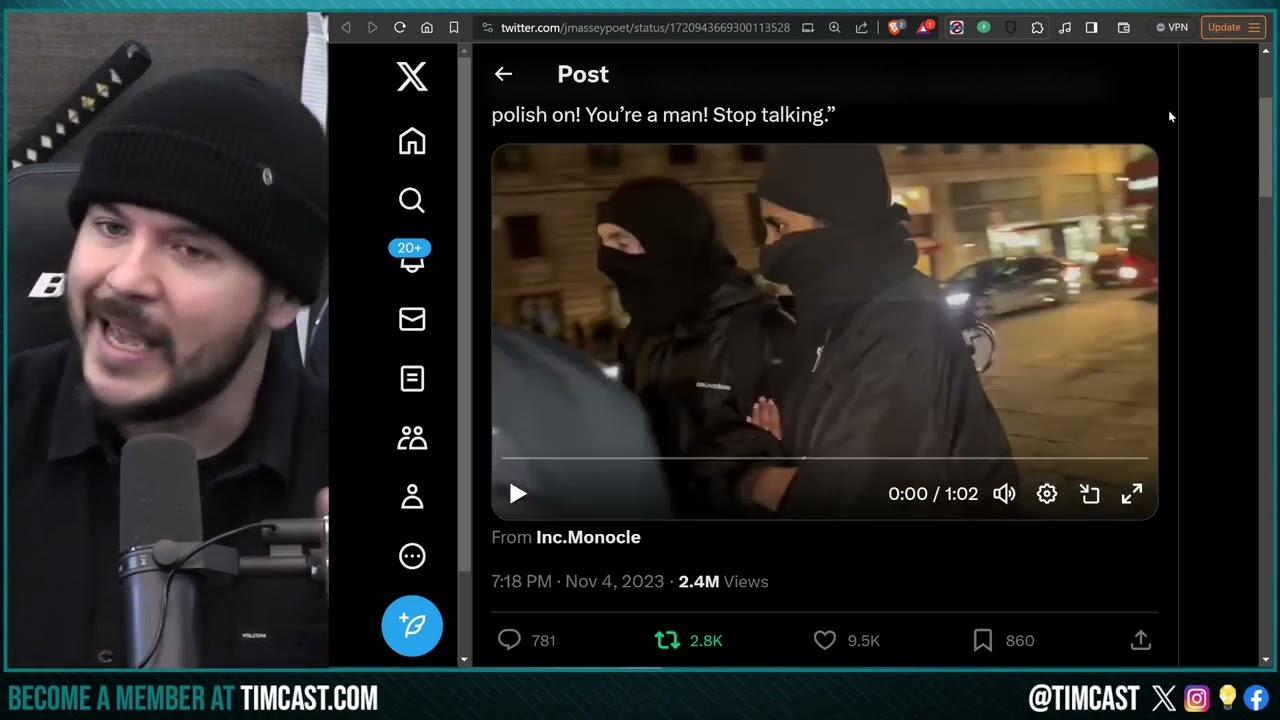Screen dimensions: 1280x720
Task: Bookmark this page in the browser toolbar
Action: pos(454,28)
